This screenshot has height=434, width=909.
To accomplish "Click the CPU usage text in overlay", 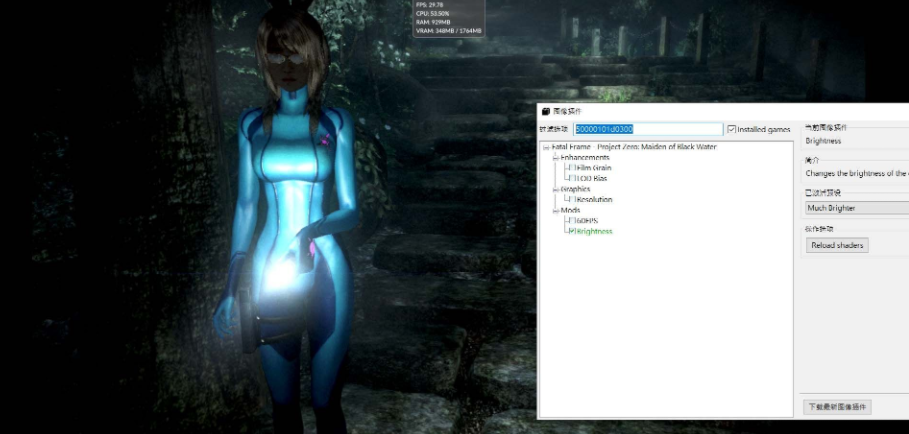I will coord(432,13).
